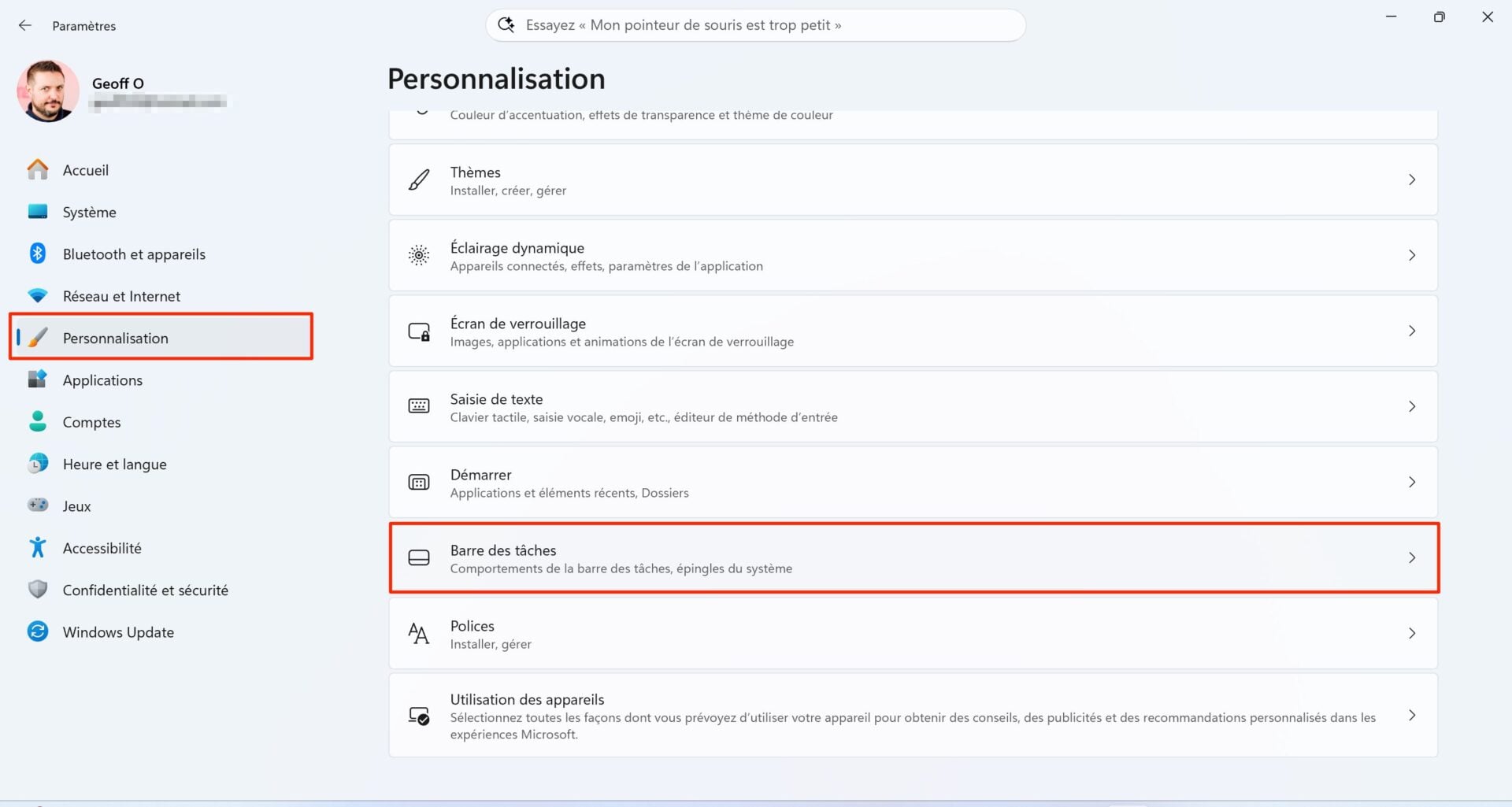Click the search icon in the search box
Viewport: 1512px width, 807px height.
tap(506, 25)
